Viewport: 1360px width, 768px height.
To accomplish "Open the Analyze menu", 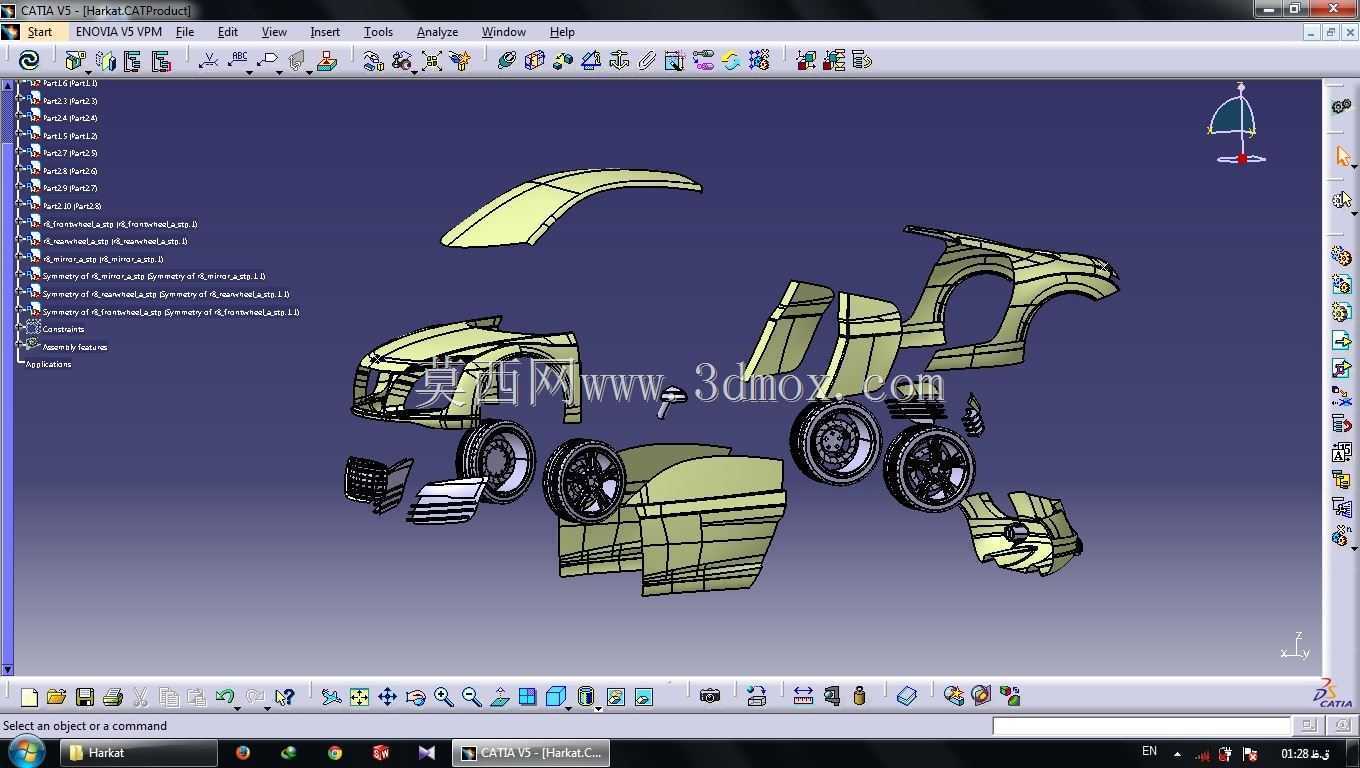I will (437, 32).
